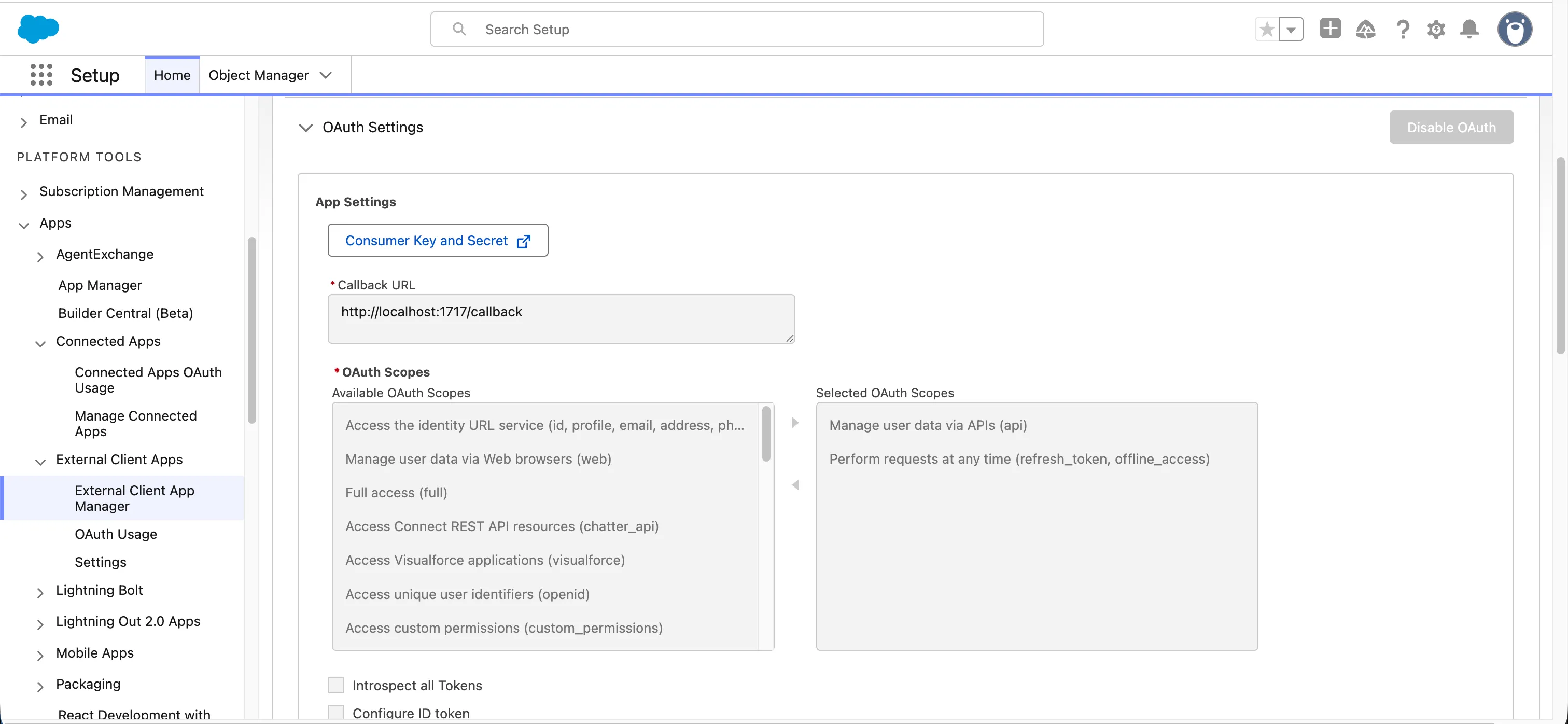1568x724 pixels.
Task: Select Full access (full) scope
Action: click(x=545, y=492)
